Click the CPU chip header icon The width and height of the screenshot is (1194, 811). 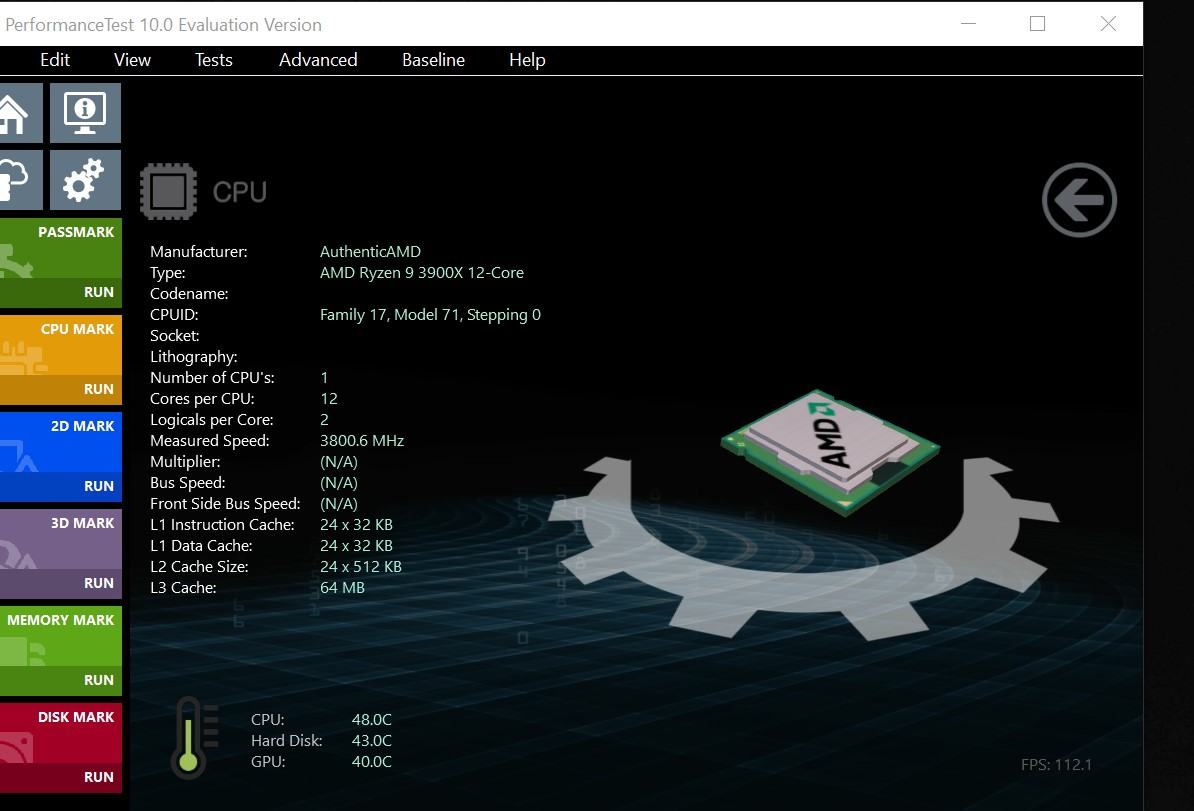tap(168, 191)
